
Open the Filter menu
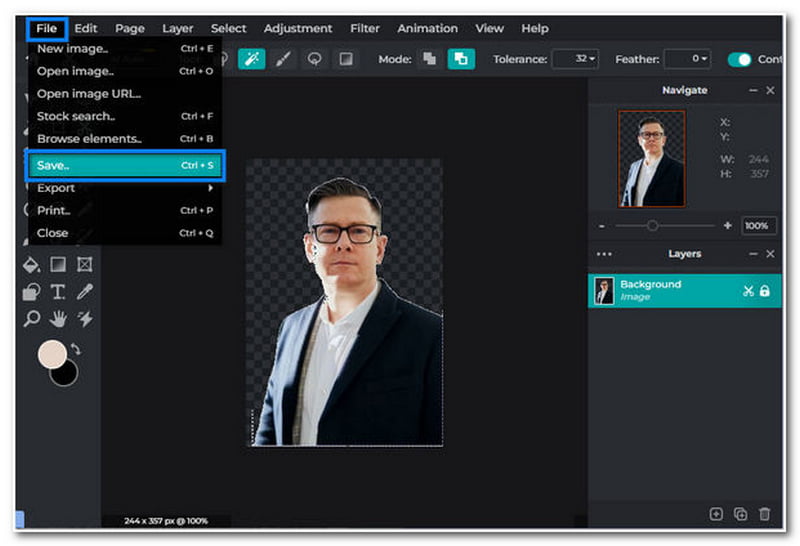[364, 28]
